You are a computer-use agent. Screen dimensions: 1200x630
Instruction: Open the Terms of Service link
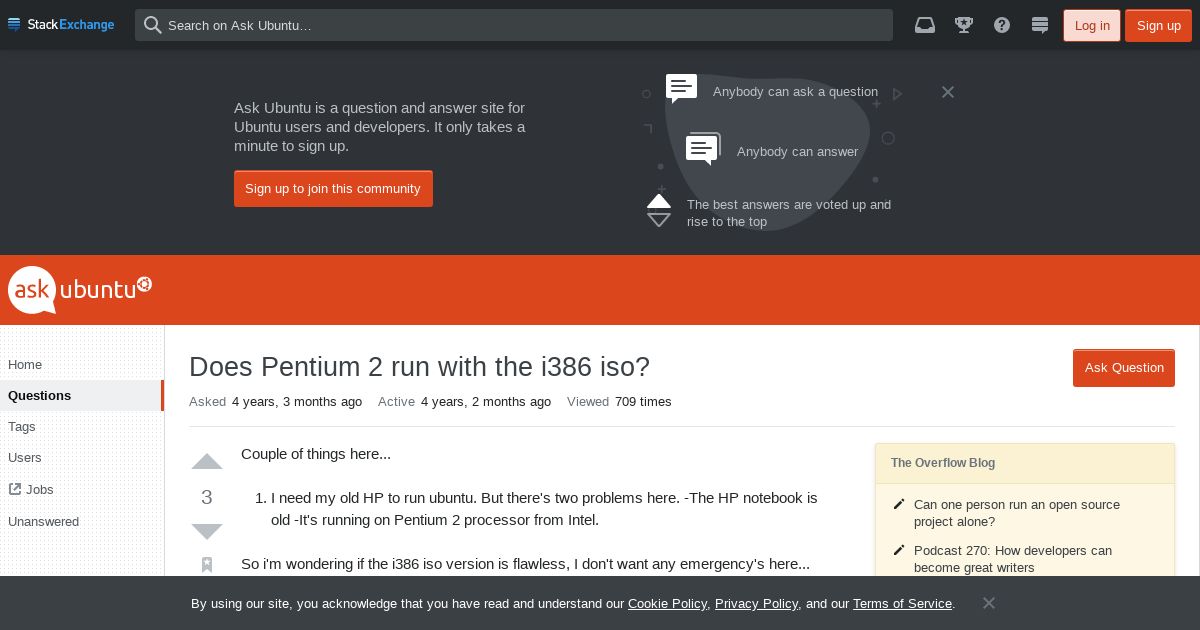coord(902,603)
